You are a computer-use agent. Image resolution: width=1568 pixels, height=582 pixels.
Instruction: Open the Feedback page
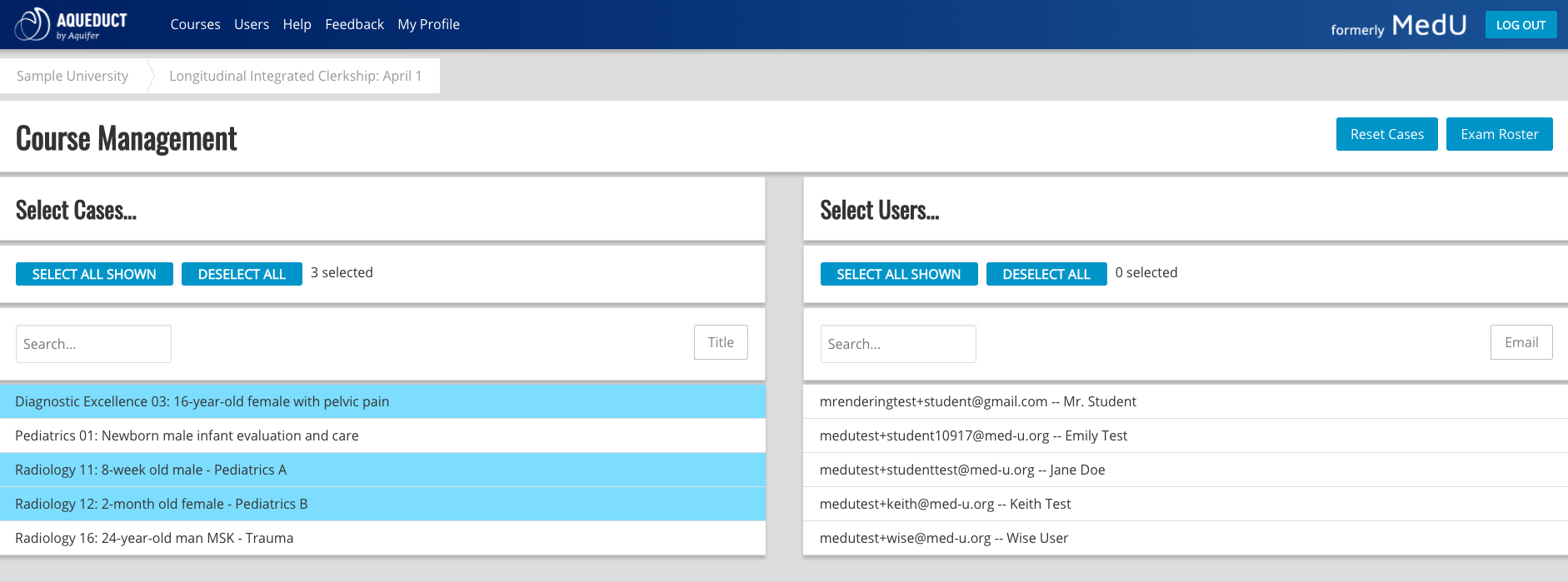pos(354,25)
